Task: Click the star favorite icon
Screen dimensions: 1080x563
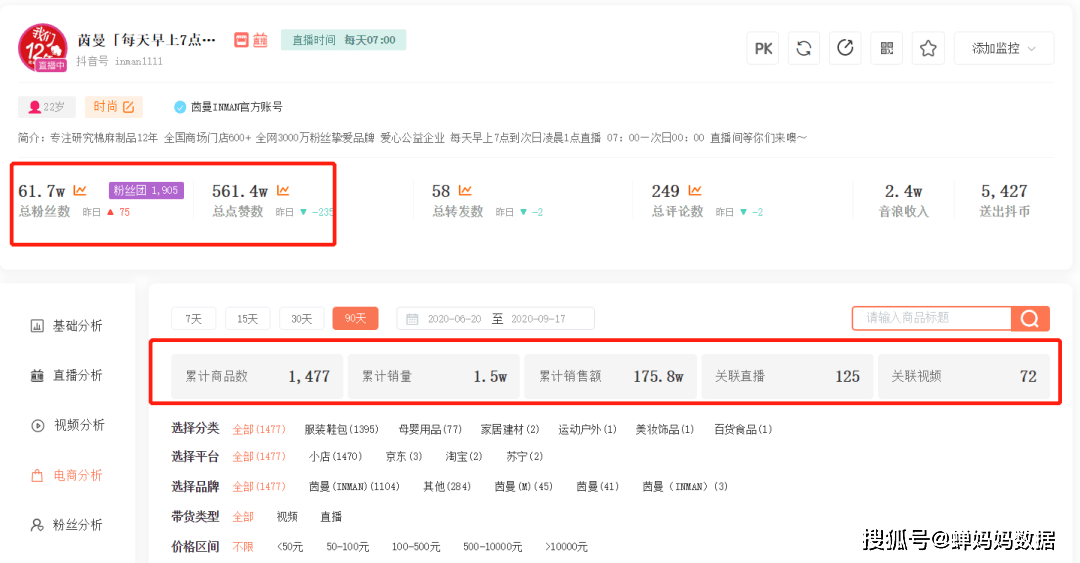Action: 928,48
